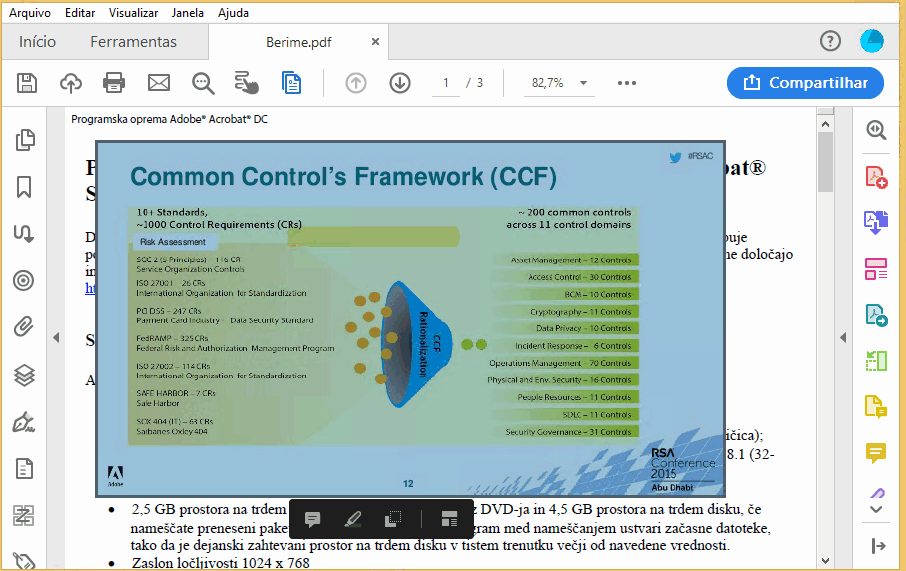The height and width of the screenshot is (571, 906).
Task: Open the find text magnifier
Action: 203,83
